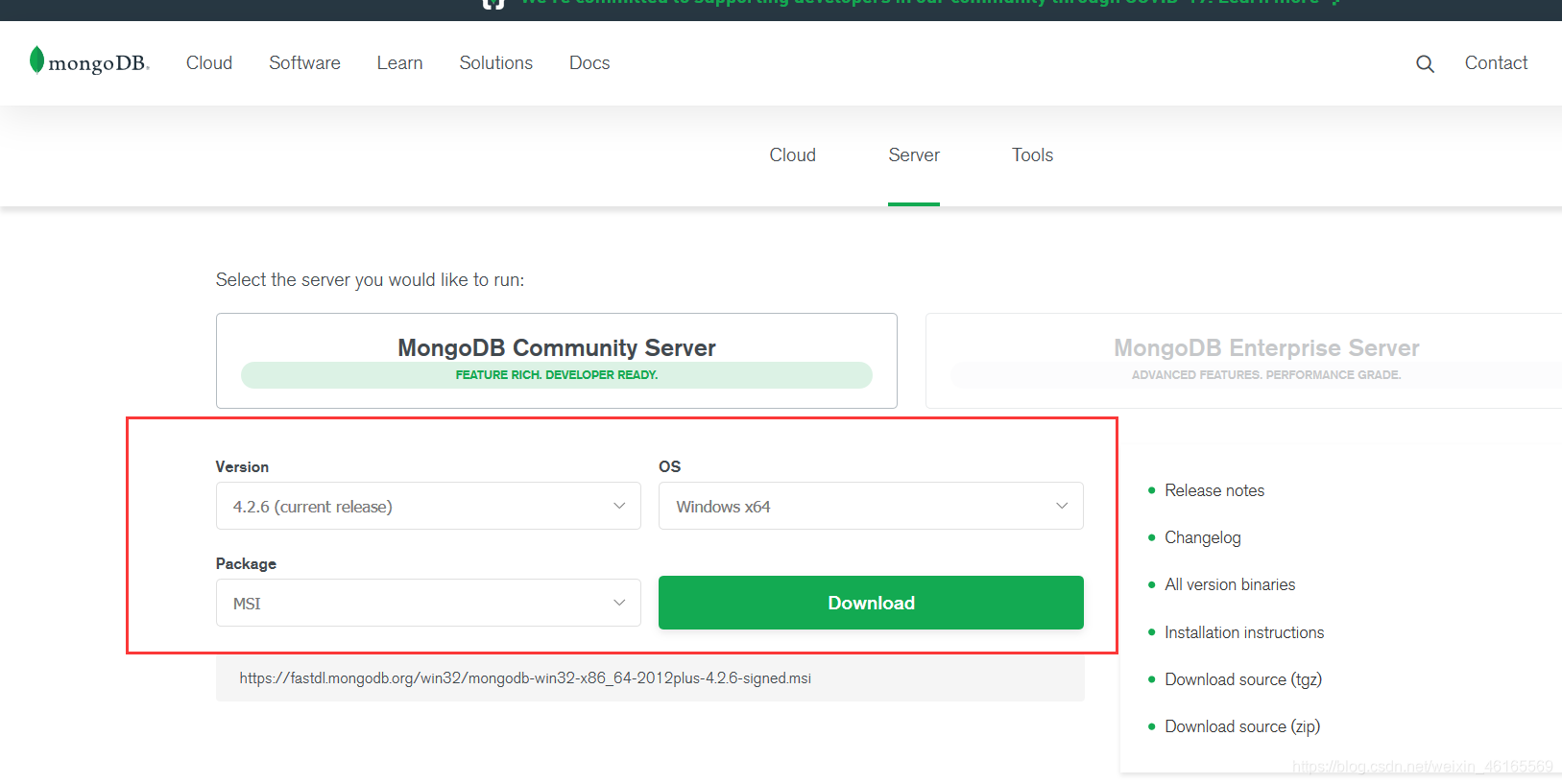Choose the MongoDB Community Server card
Screen dimensions: 1562x784
coord(557,361)
